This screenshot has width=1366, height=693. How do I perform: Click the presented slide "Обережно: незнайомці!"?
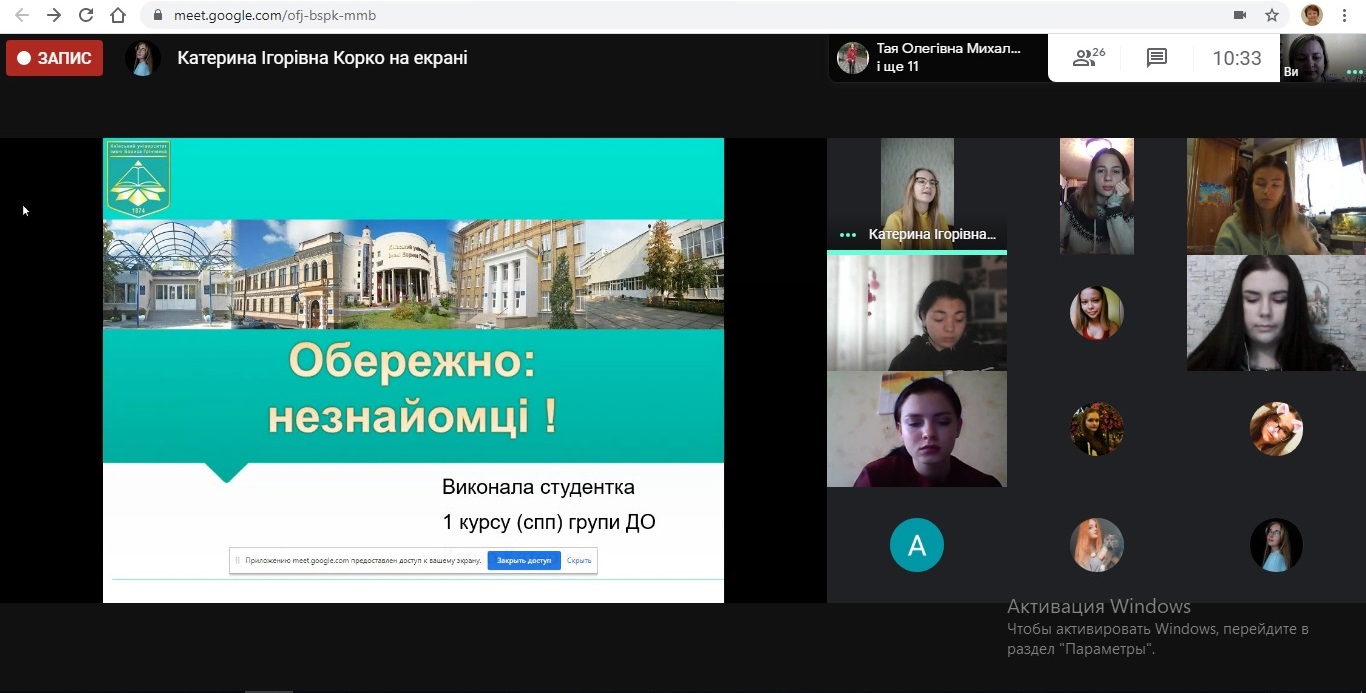tap(413, 370)
